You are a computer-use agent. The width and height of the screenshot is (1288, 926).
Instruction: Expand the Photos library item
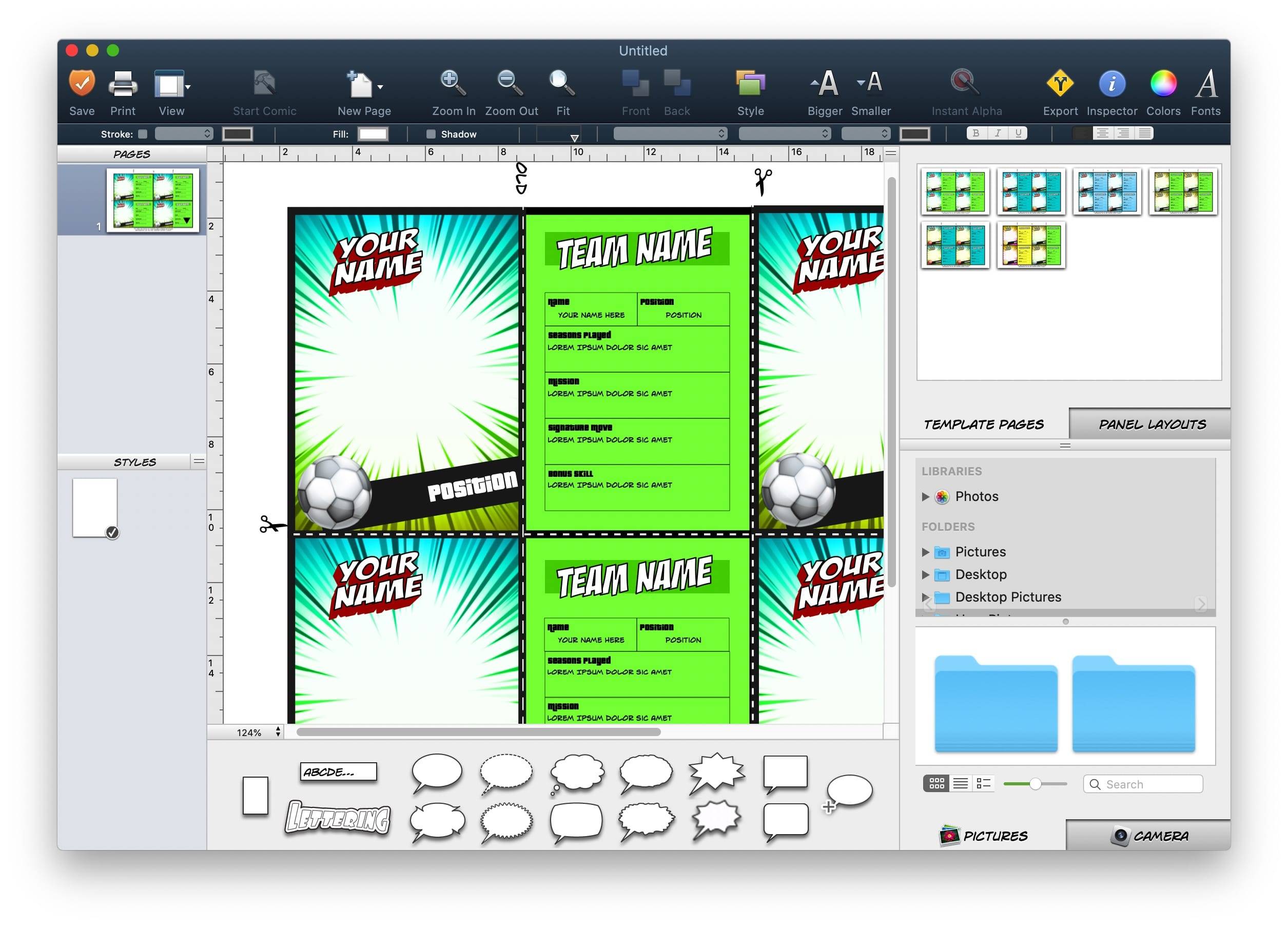pyautogui.click(x=925, y=496)
